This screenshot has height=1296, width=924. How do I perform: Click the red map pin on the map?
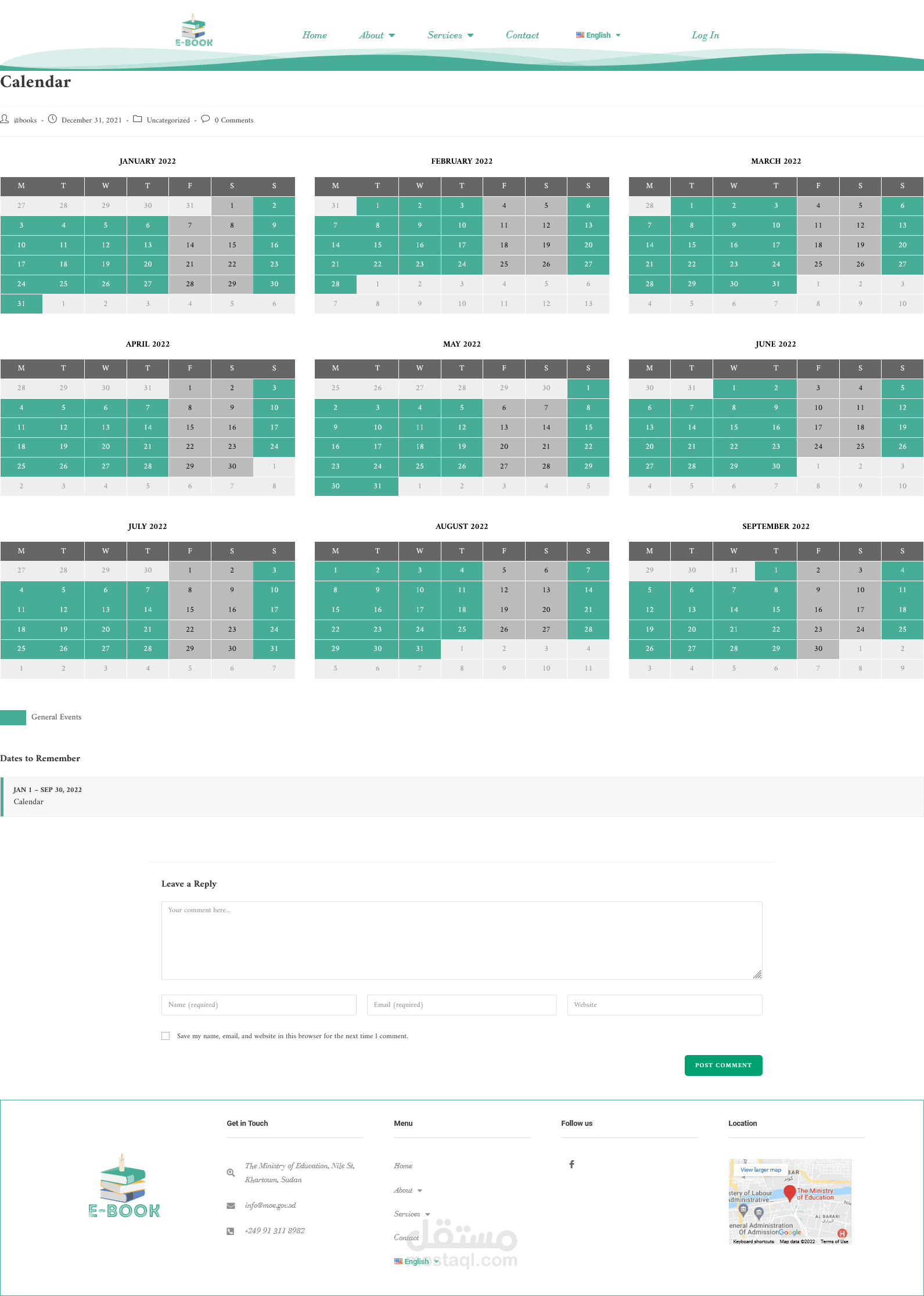pyautogui.click(x=790, y=1193)
